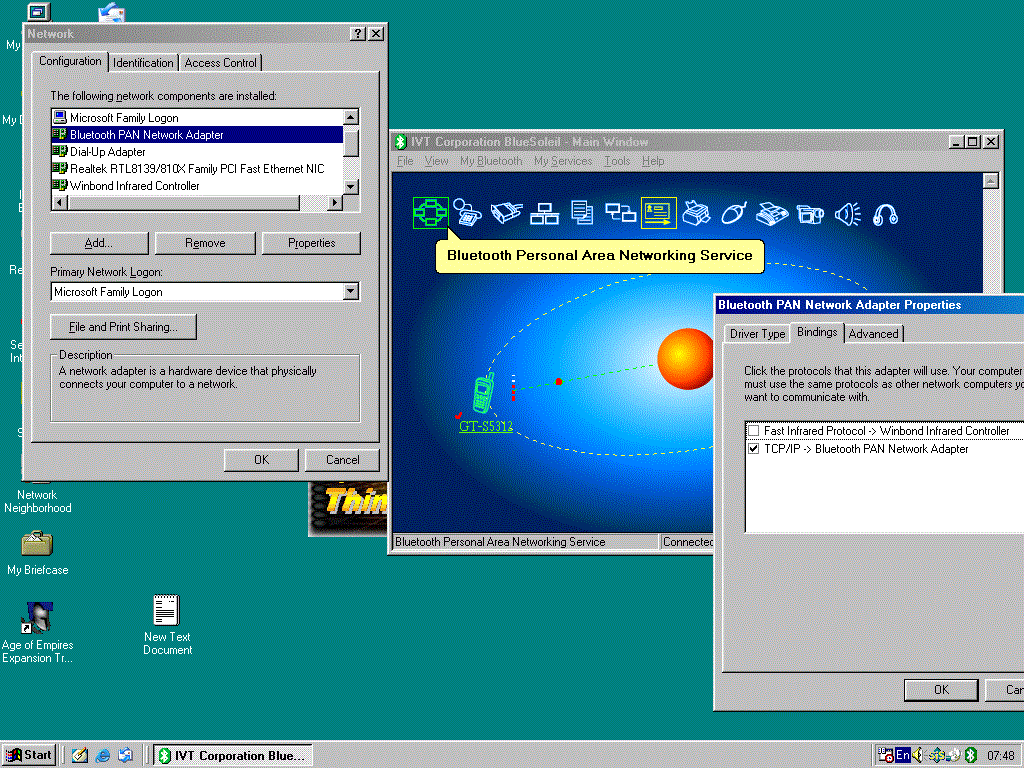
Task: Select the Serial Port service icon
Action: (x=506, y=213)
